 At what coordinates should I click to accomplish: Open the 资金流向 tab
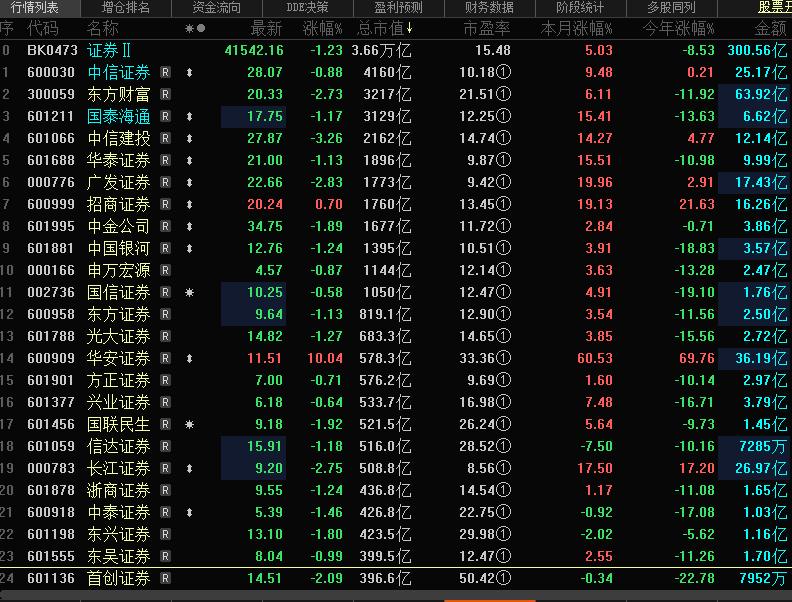pyautogui.click(x=217, y=8)
